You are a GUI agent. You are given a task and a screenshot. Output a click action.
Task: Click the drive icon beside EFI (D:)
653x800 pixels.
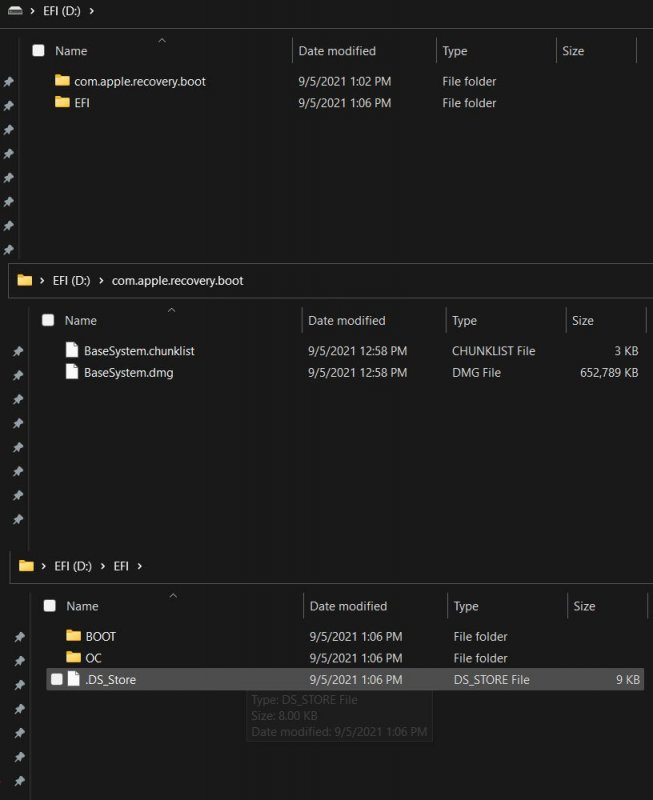click(x=15, y=10)
